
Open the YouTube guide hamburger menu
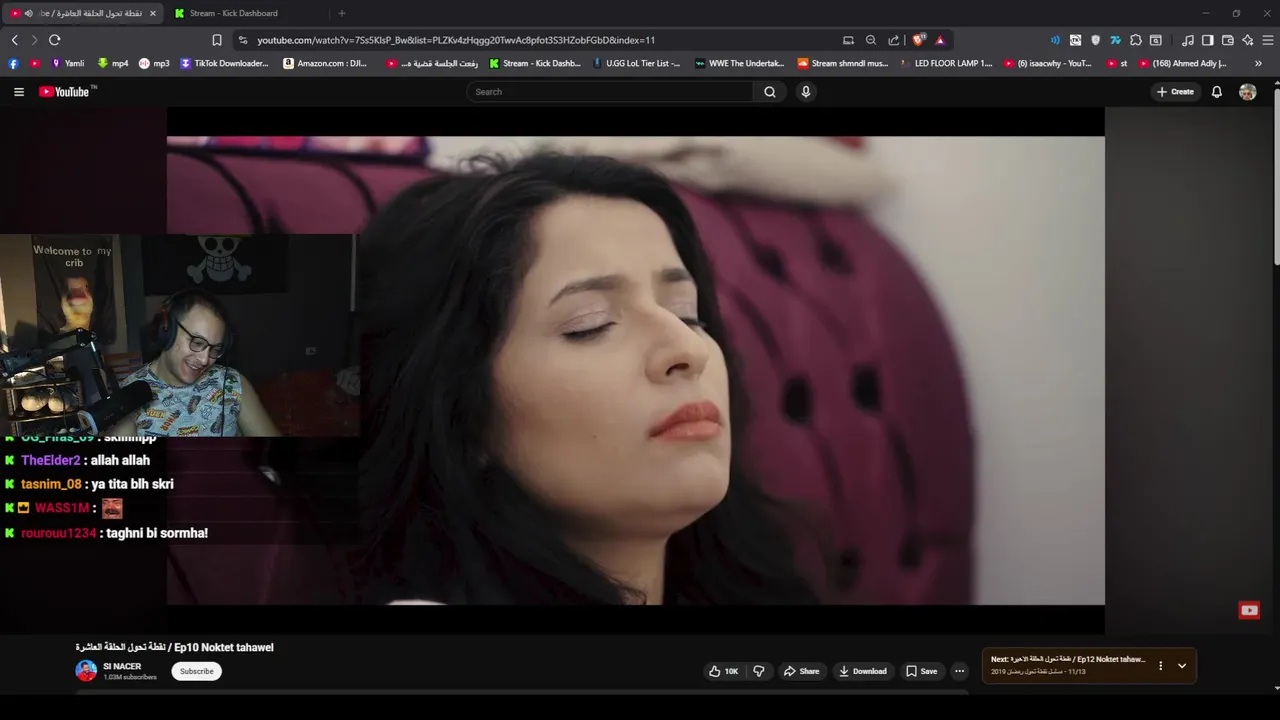tap(18, 92)
